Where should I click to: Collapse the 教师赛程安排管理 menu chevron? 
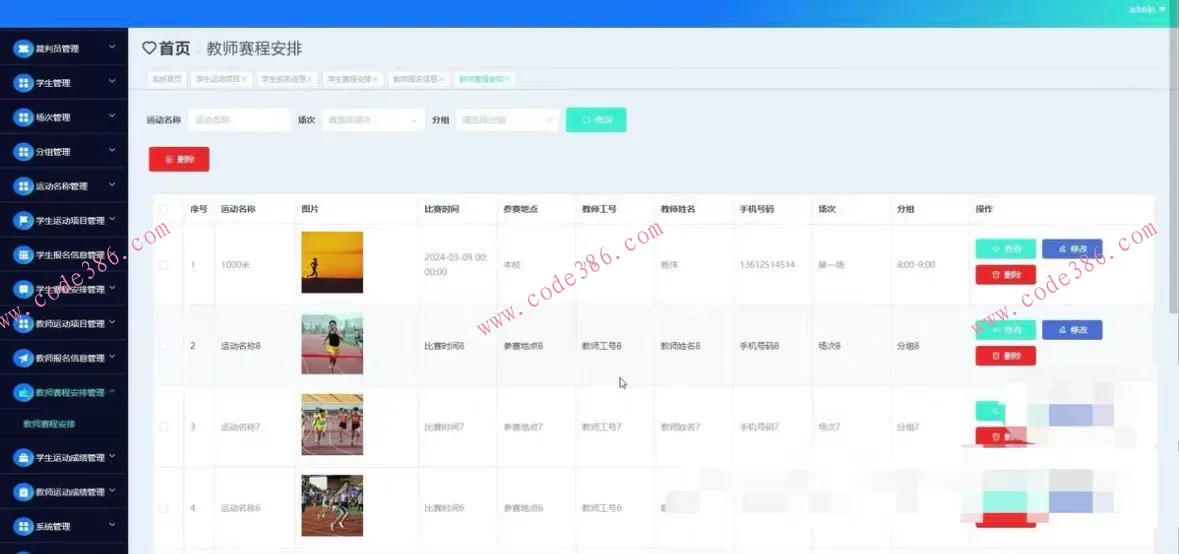[x=112, y=392]
